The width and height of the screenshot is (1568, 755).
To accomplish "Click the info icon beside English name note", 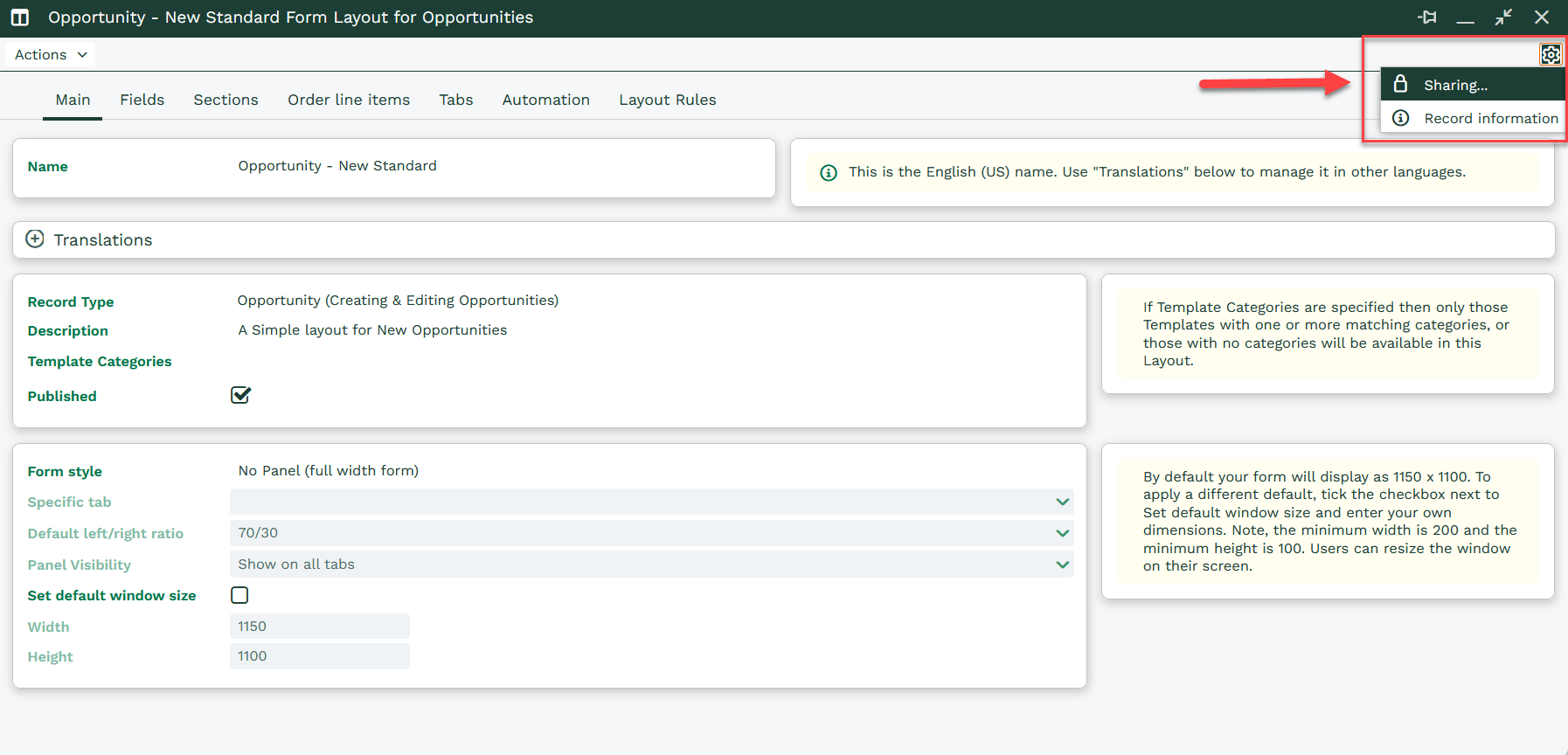I will (829, 173).
